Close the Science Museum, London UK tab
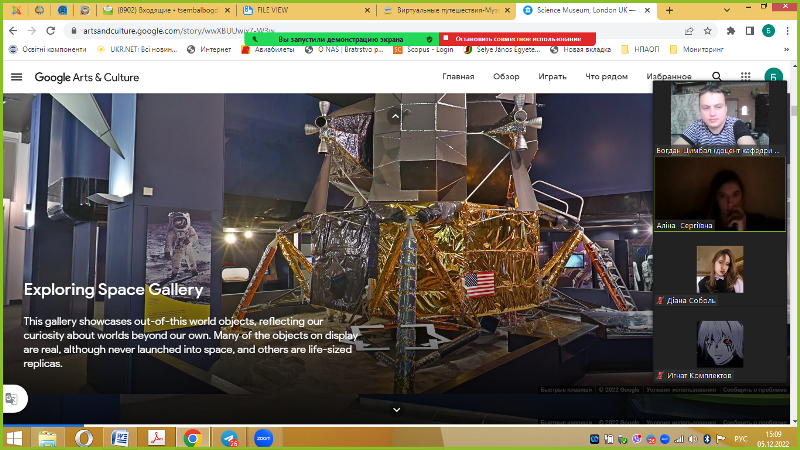Viewport: 800px width, 450px height. 647,10
